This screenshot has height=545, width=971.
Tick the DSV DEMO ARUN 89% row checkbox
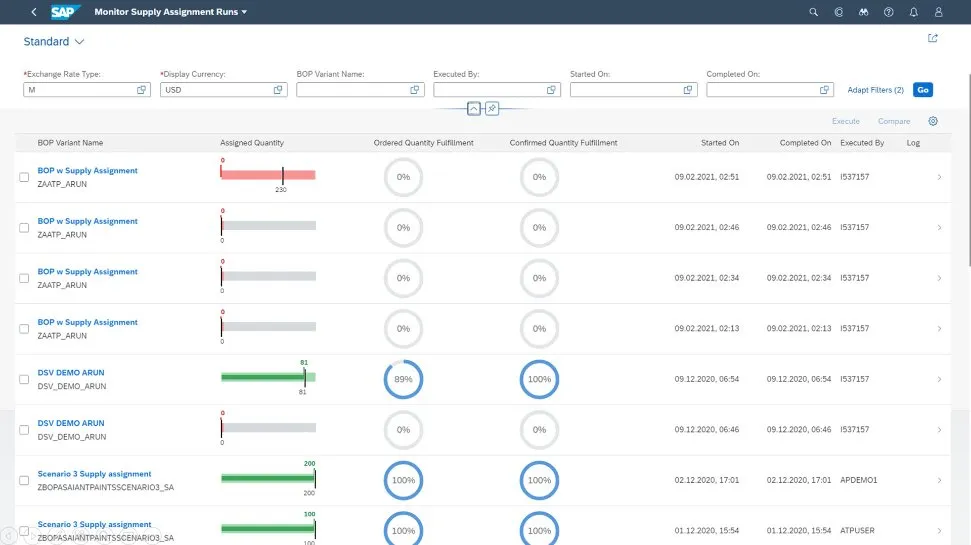click(x=25, y=380)
